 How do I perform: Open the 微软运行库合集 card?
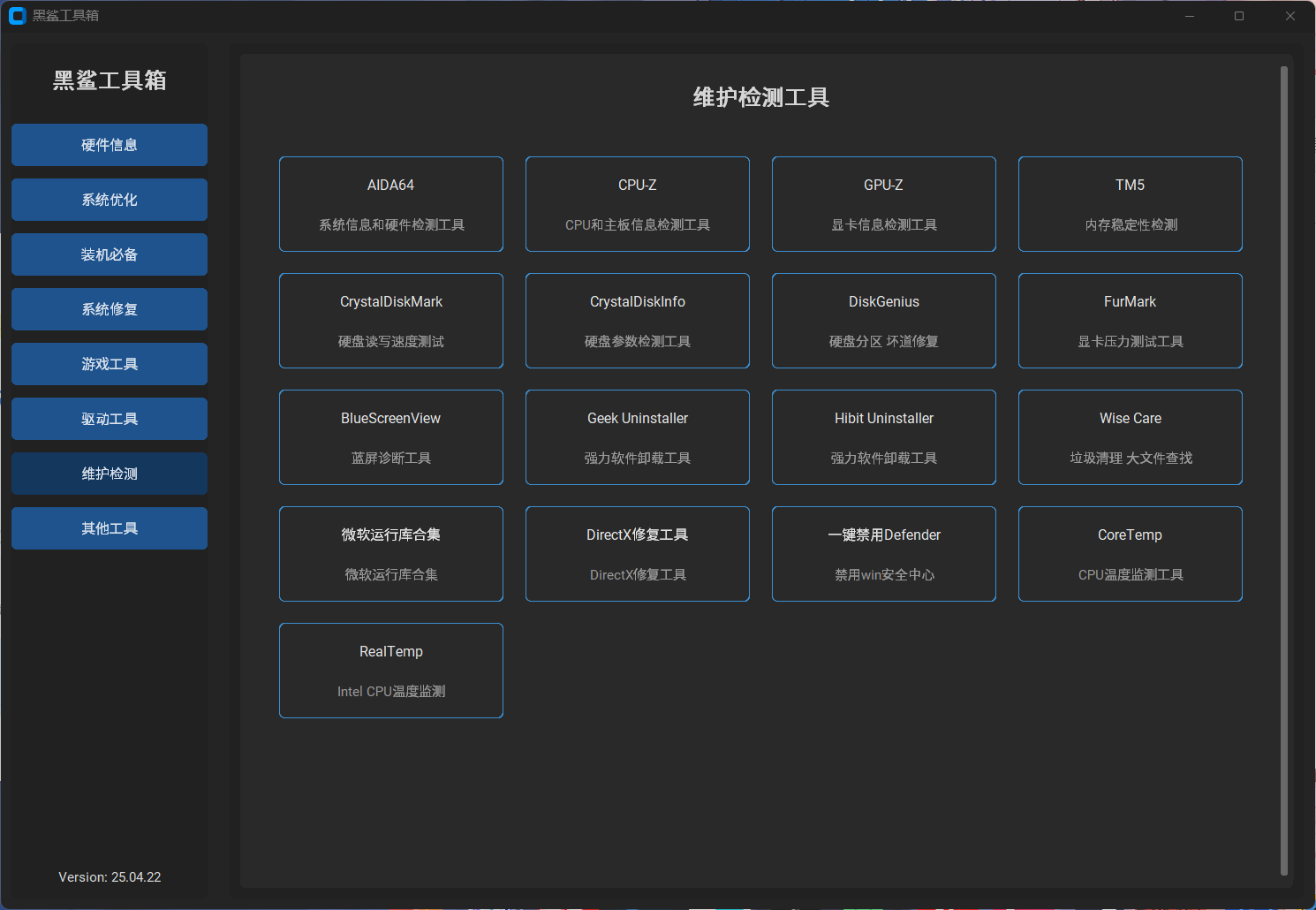click(x=391, y=554)
